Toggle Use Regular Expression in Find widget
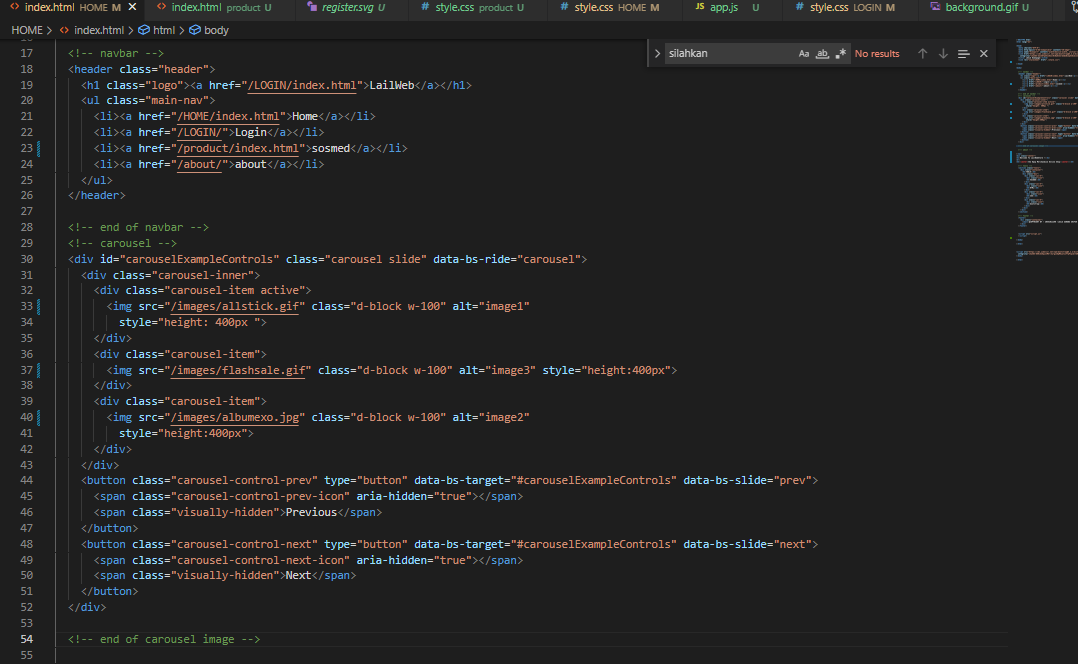The width and height of the screenshot is (1078, 664). coord(840,54)
